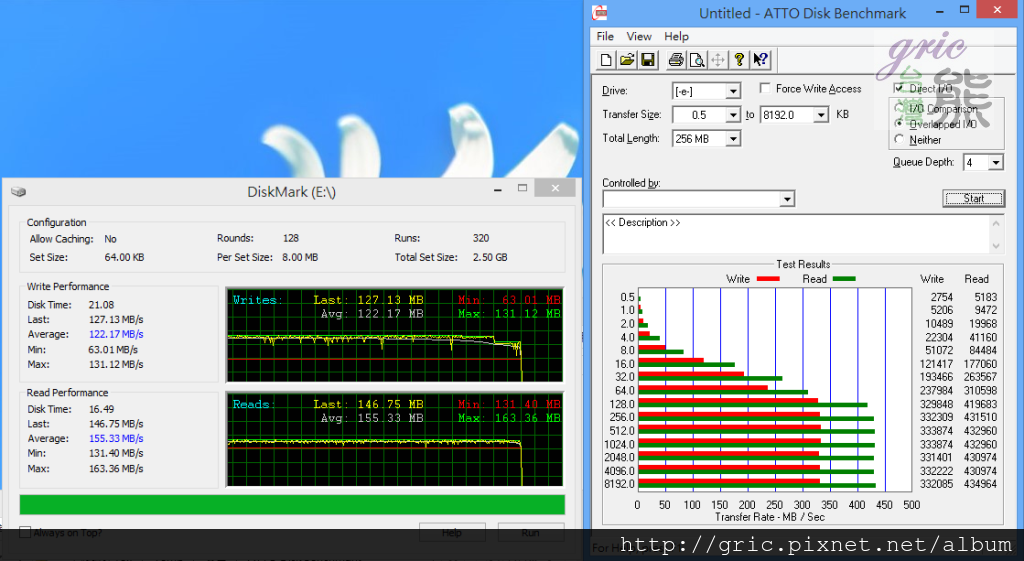
Task: Open the File menu in ATTO
Action: [605, 37]
